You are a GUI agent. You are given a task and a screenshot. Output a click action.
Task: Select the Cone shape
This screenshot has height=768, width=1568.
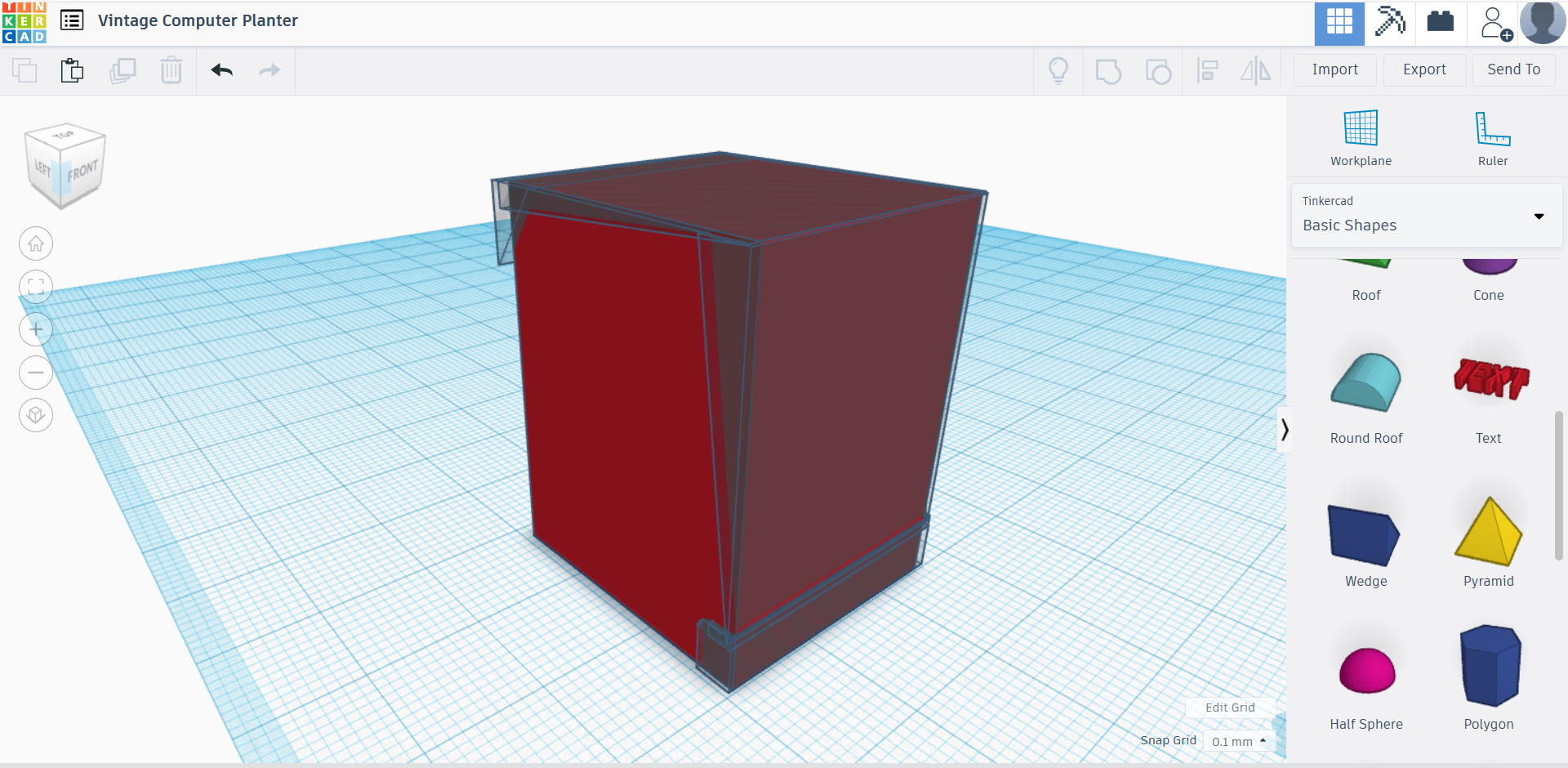coord(1489,282)
